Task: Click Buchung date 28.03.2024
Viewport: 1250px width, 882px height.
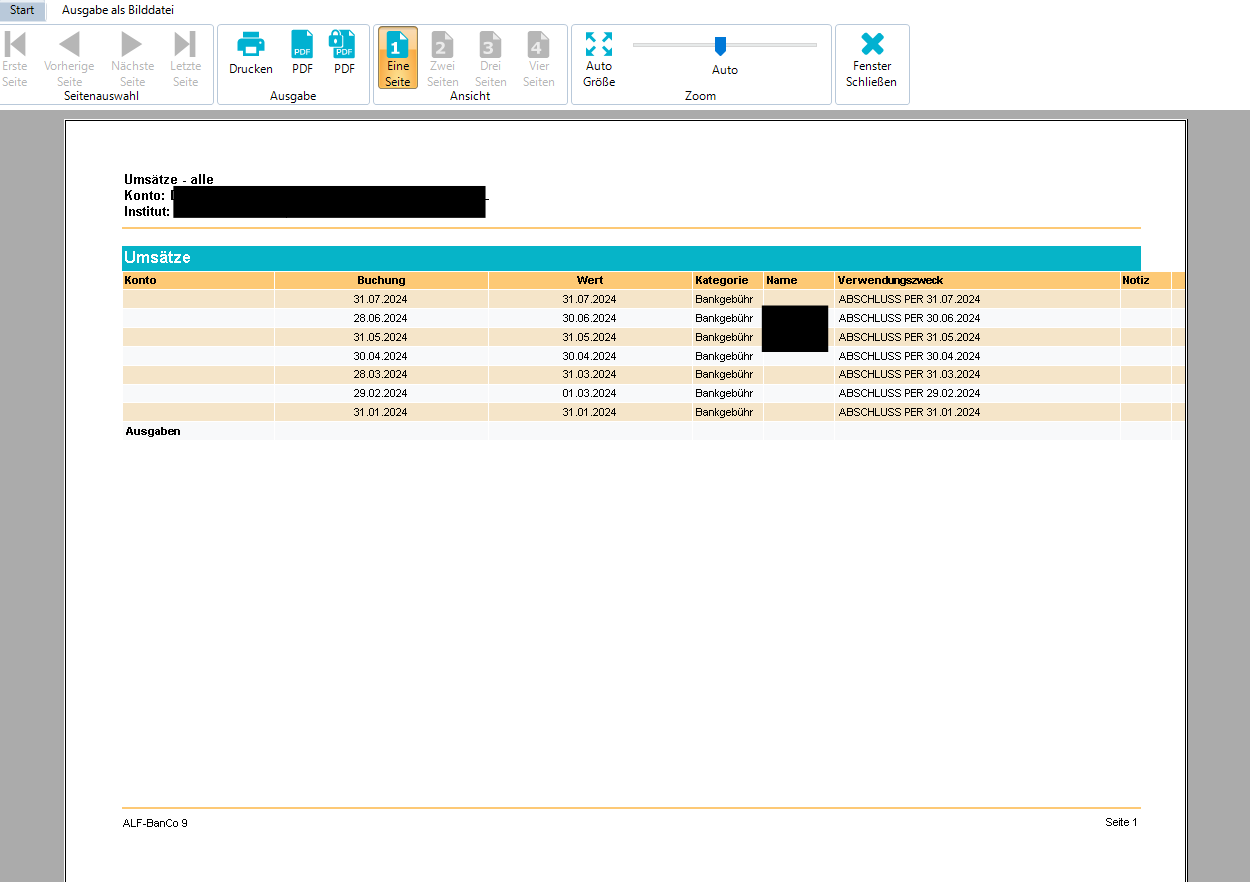Action: (380, 374)
